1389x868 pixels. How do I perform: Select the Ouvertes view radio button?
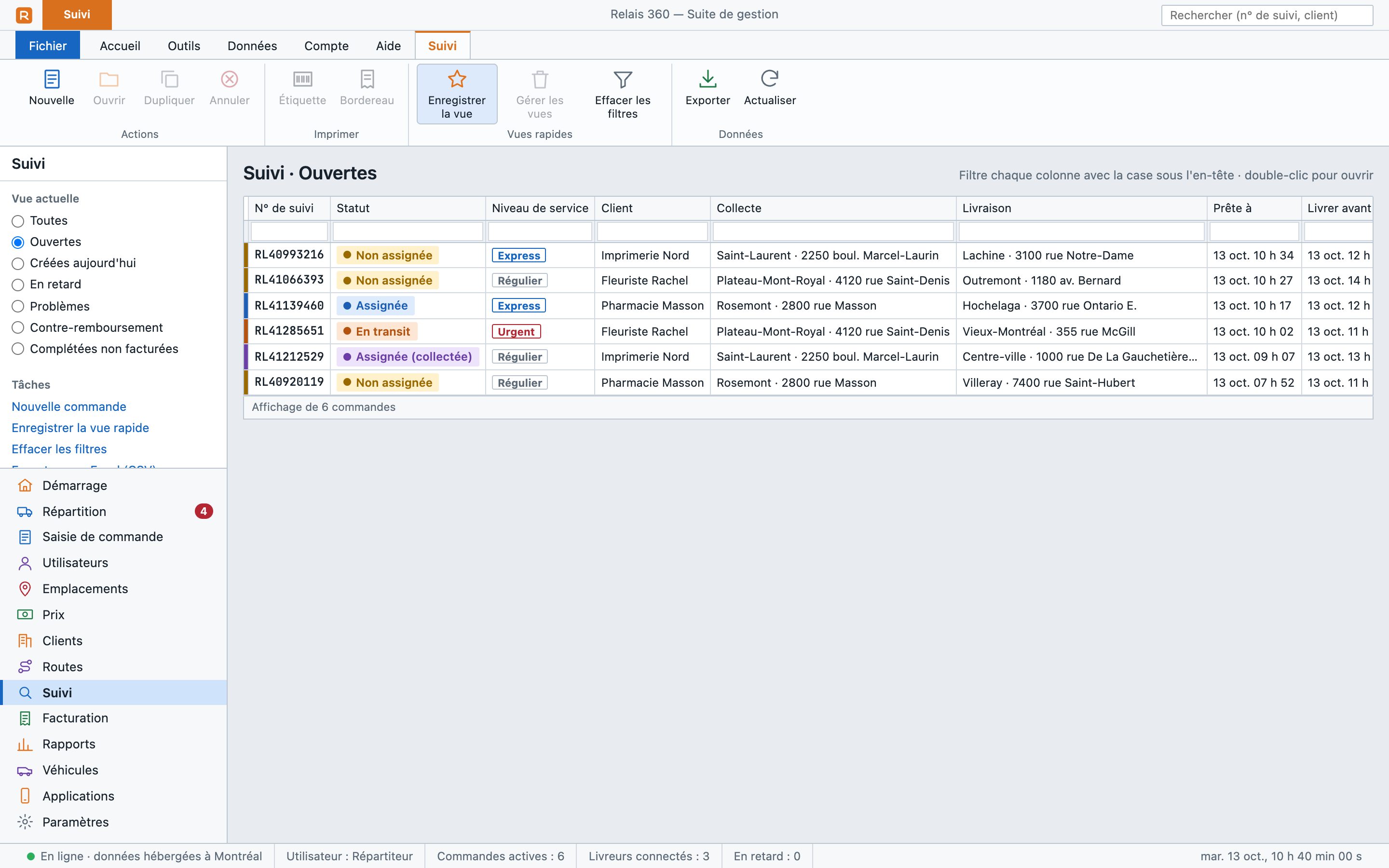(18, 242)
